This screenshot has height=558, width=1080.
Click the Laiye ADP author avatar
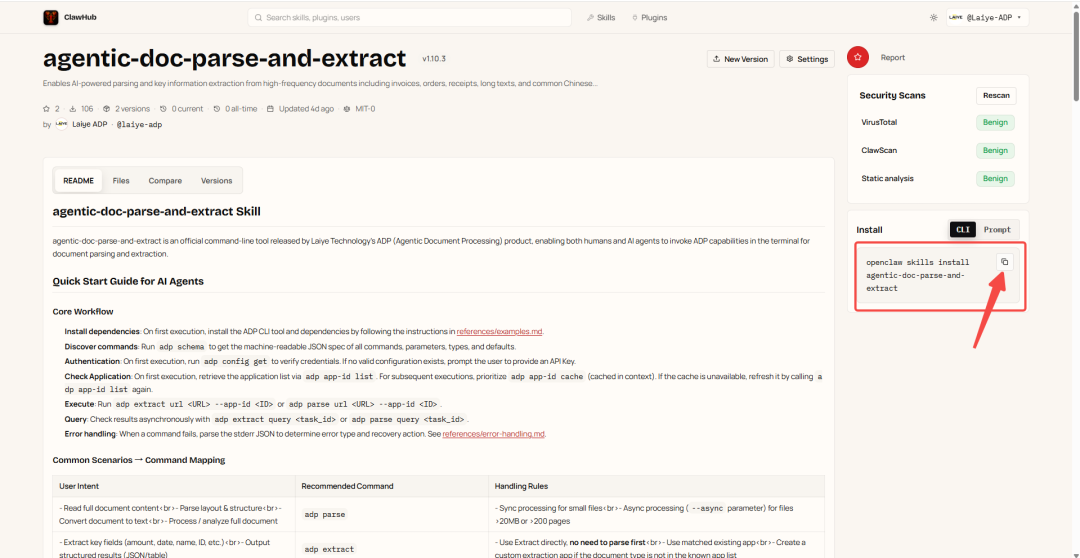click(x=61, y=125)
